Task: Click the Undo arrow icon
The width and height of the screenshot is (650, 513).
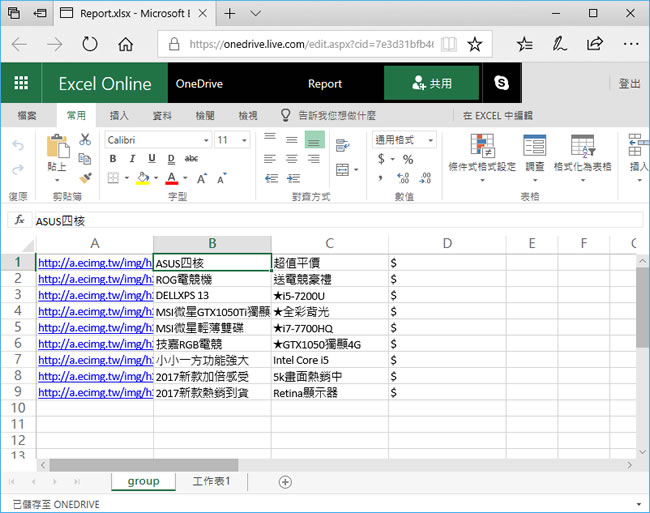Action: [18, 145]
